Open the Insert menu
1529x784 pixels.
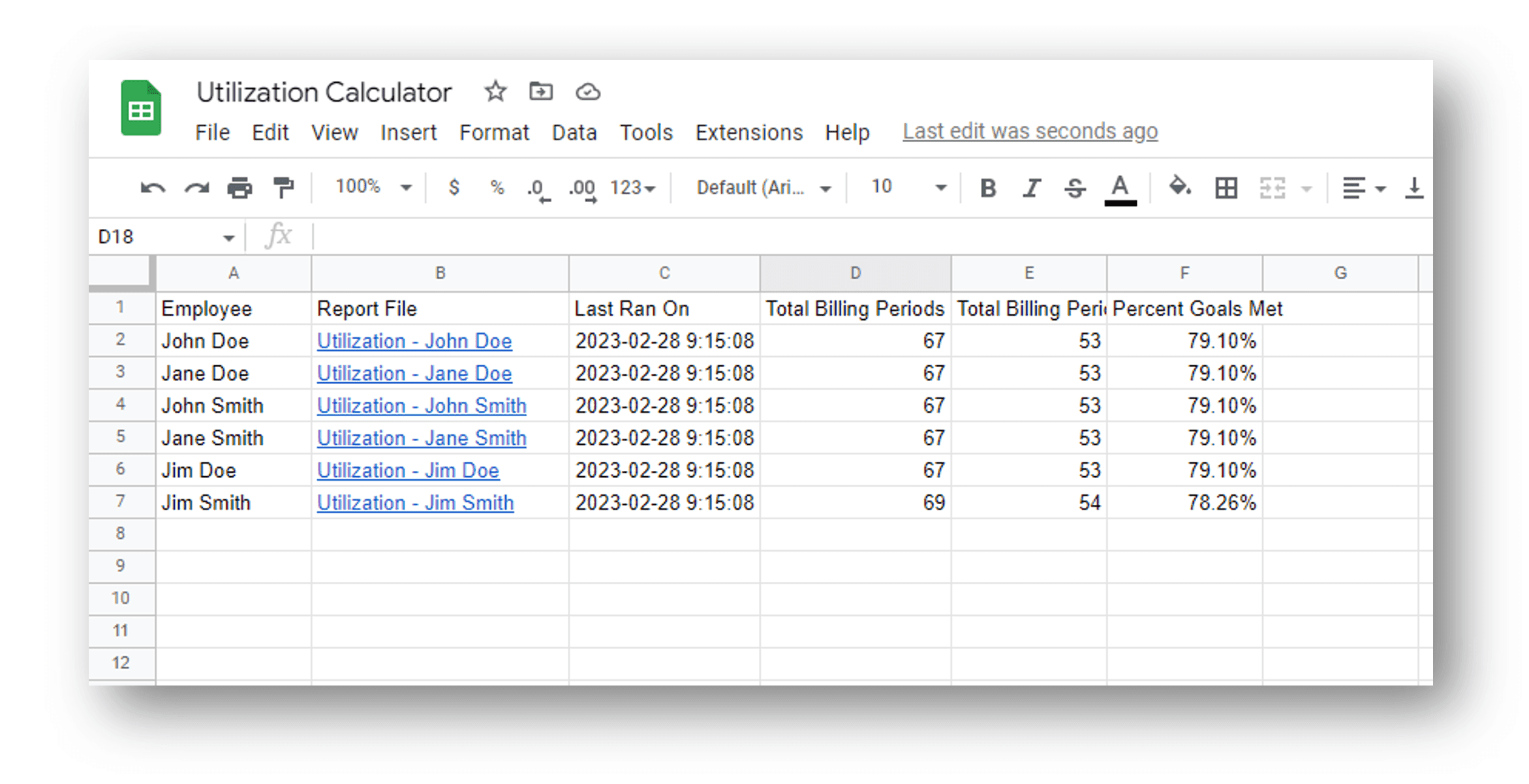point(409,132)
